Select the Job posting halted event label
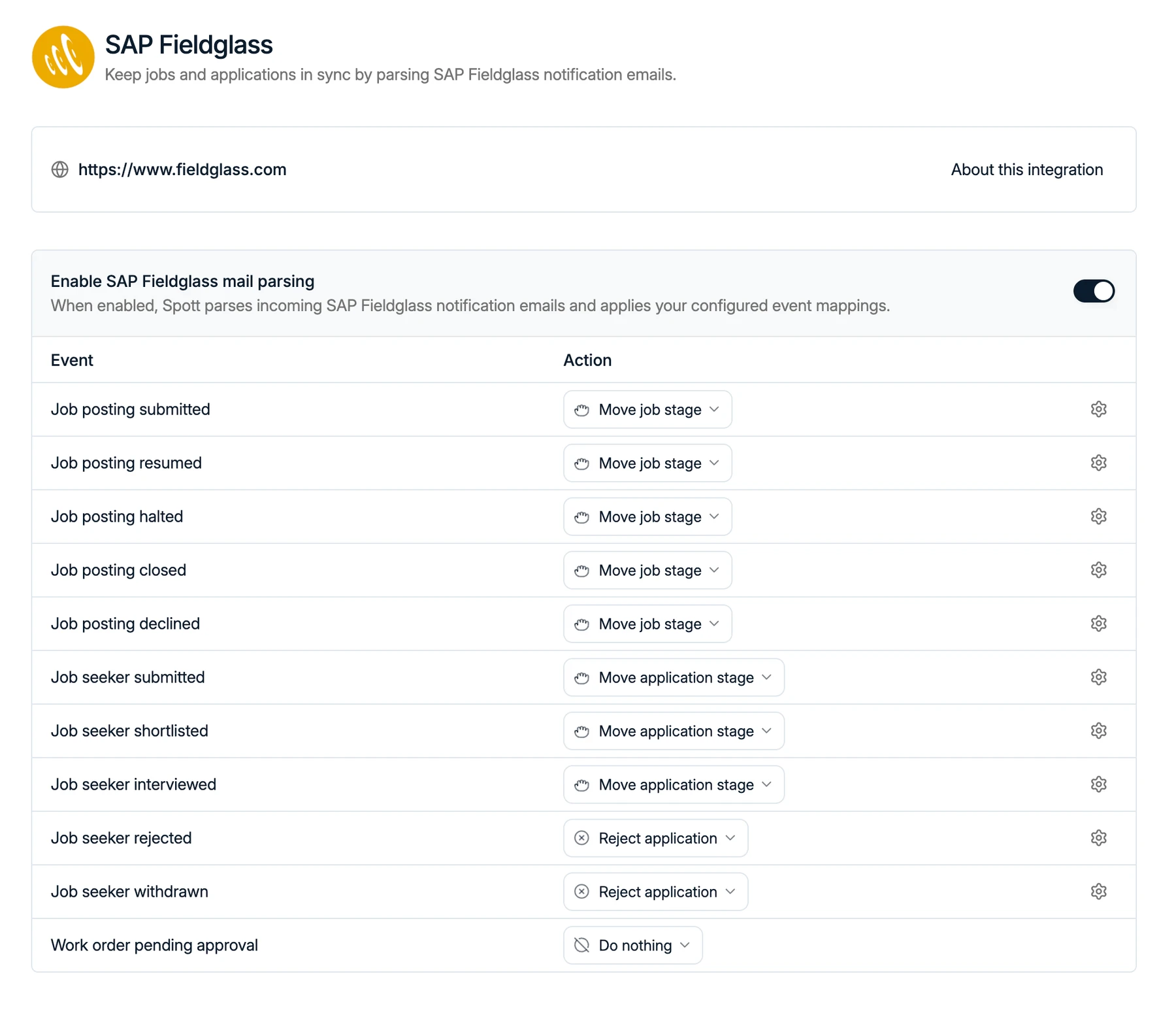The image size is (1176, 1021). tap(117, 516)
